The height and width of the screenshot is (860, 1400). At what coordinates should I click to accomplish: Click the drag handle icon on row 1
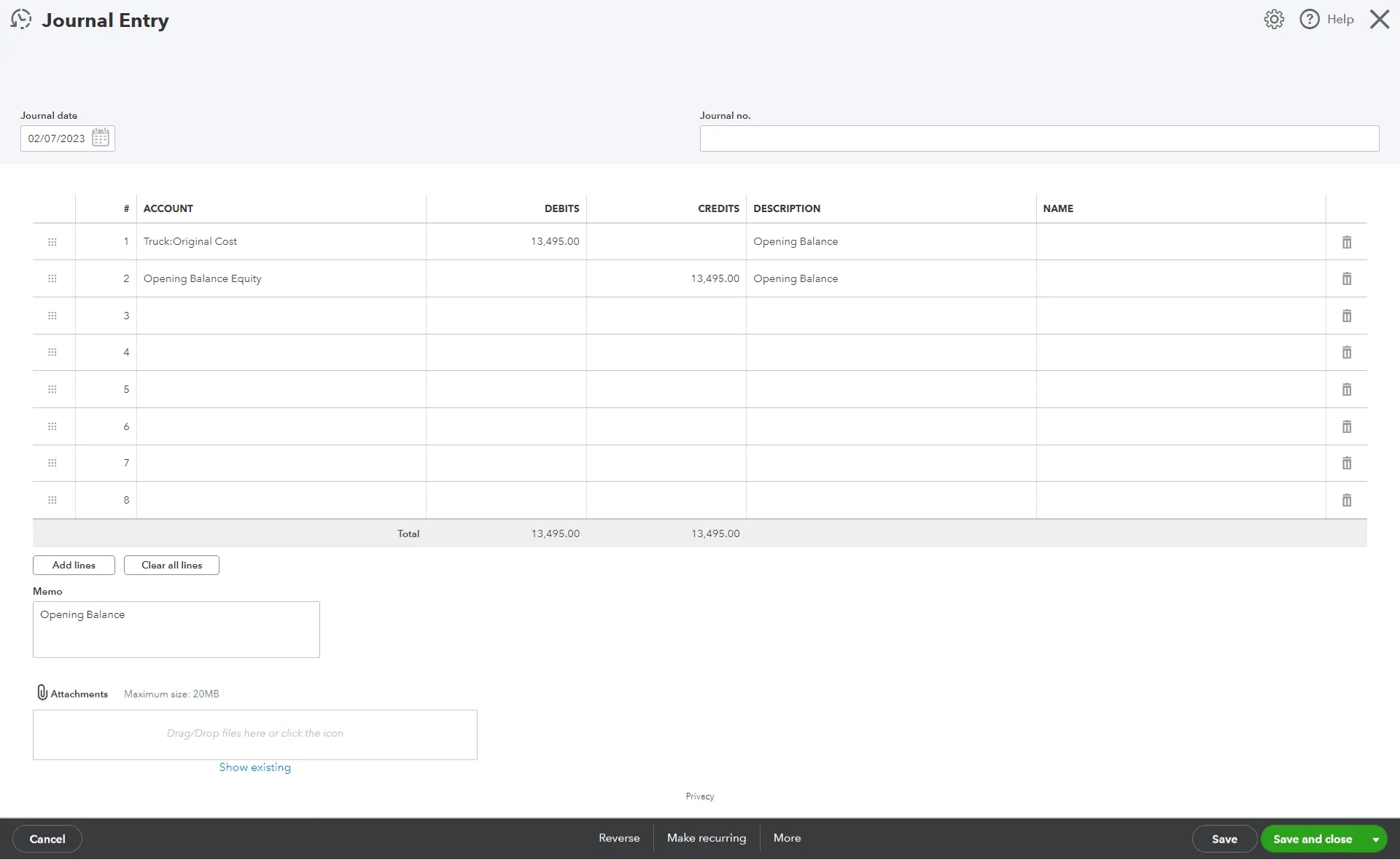point(52,241)
